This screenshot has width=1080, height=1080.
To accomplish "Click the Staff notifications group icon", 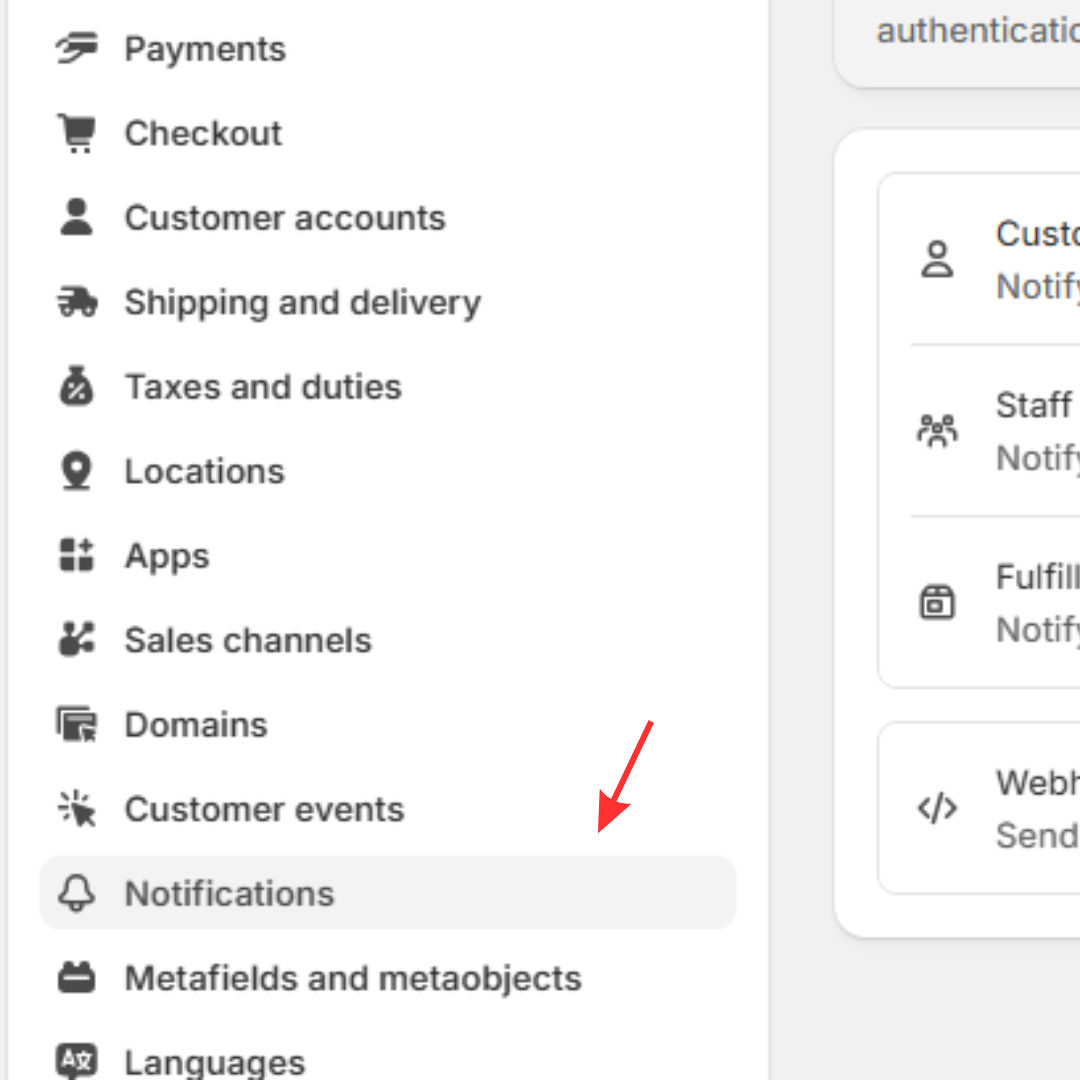I will (937, 431).
